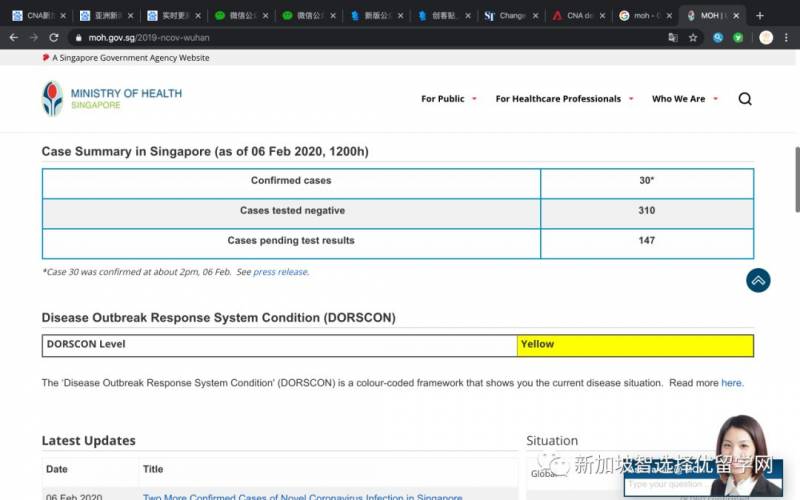Expand the For Healthcare Professionals menu
Image resolution: width=800 pixels, height=500 pixels.
[x=565, y=99]
